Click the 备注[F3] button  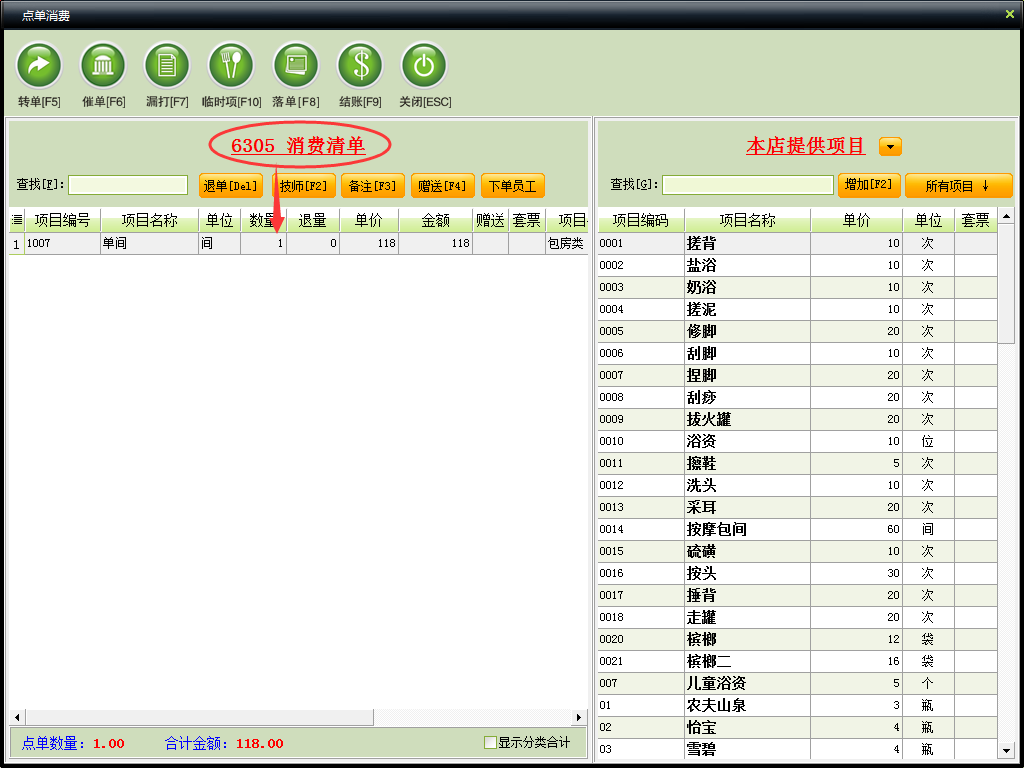[373, 185]
